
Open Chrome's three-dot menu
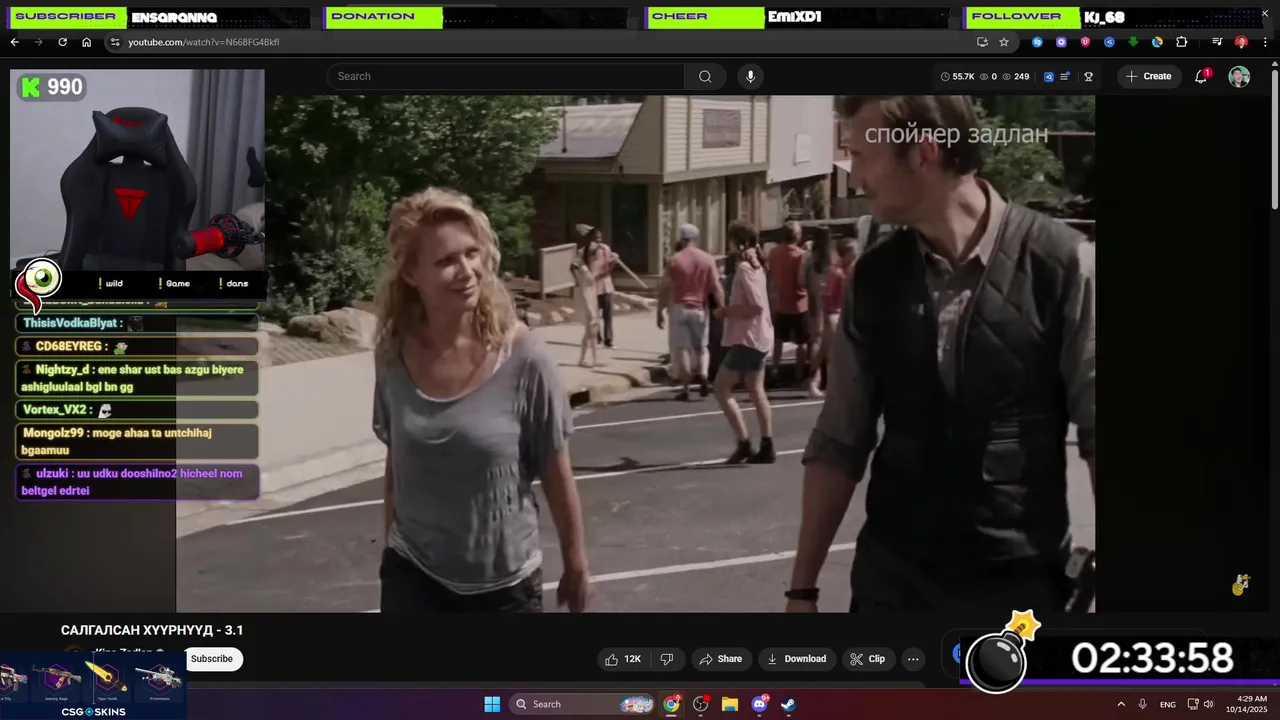click(x=1265, y=42)
